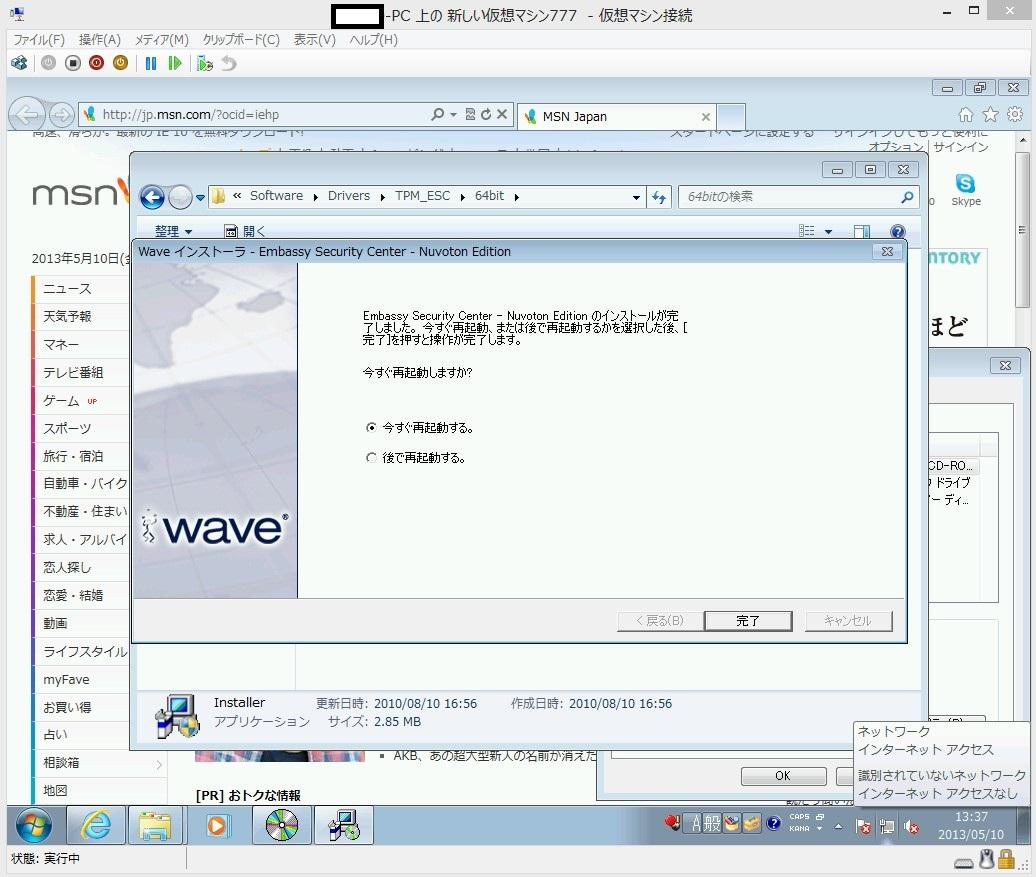Open Windows Explorer folder taskbar icon
Viewport: 1036px width, 877px height.
click(x=155, y=825)
